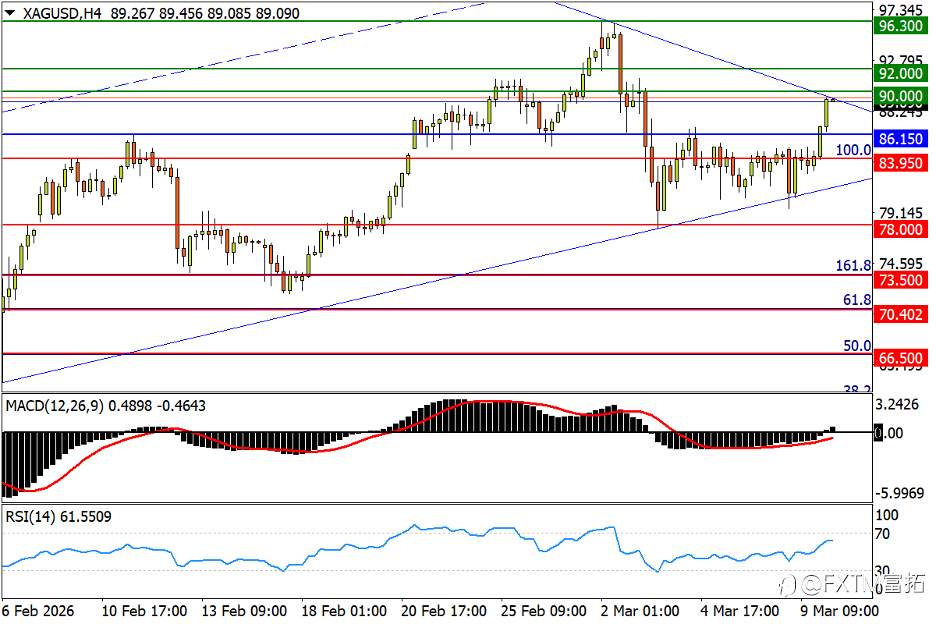Click the 25 Feb 09:00 time label
The width and height of the screenshot is (936, 624).
543,611
